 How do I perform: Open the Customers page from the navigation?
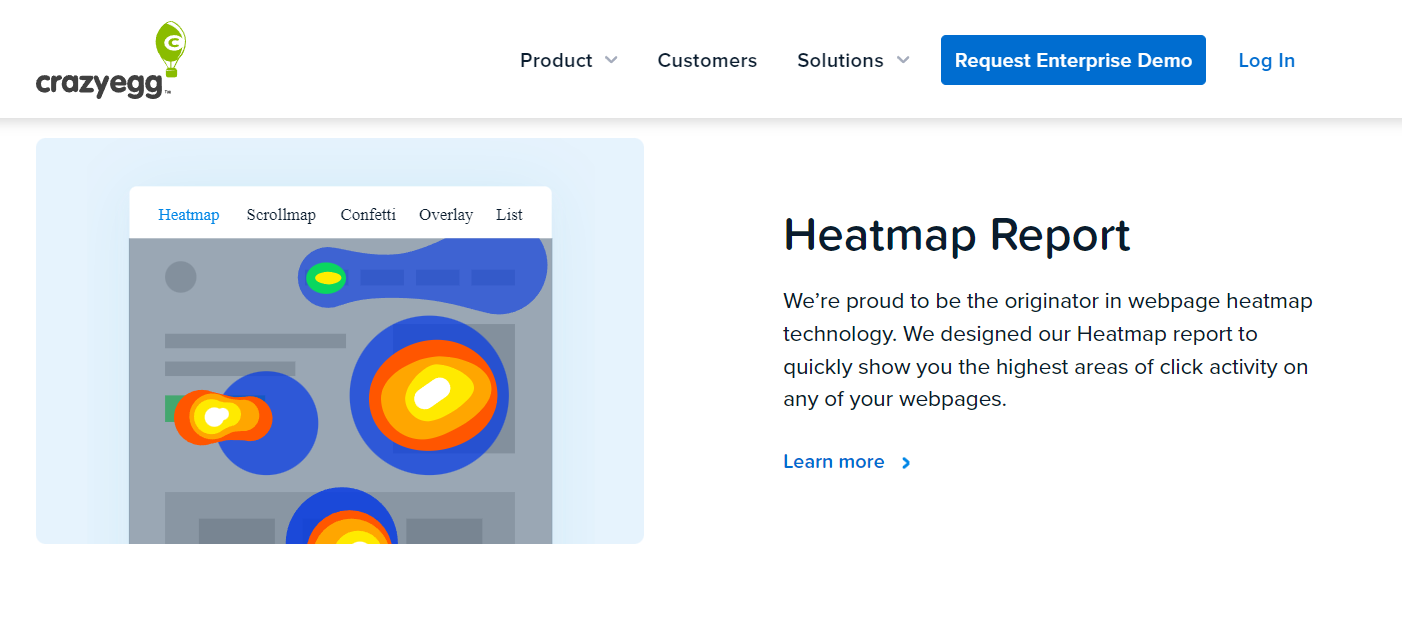click(707, 60)
